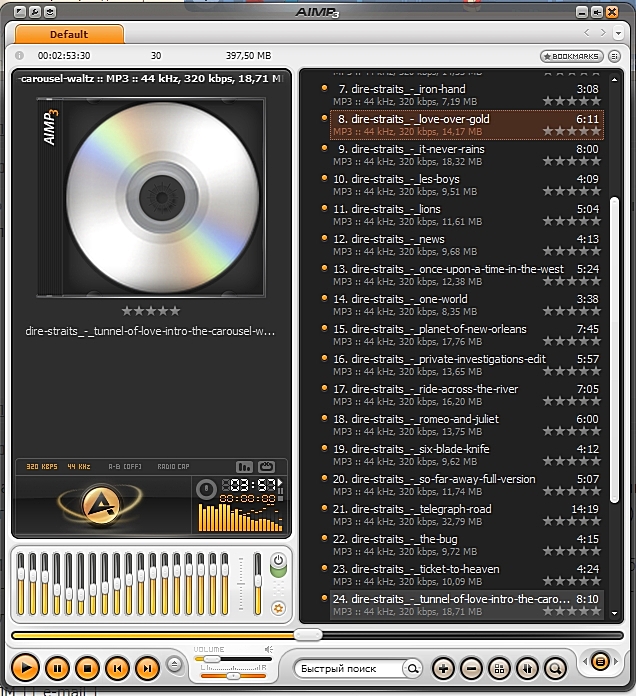Click the CD album art thumbnail

151,197
